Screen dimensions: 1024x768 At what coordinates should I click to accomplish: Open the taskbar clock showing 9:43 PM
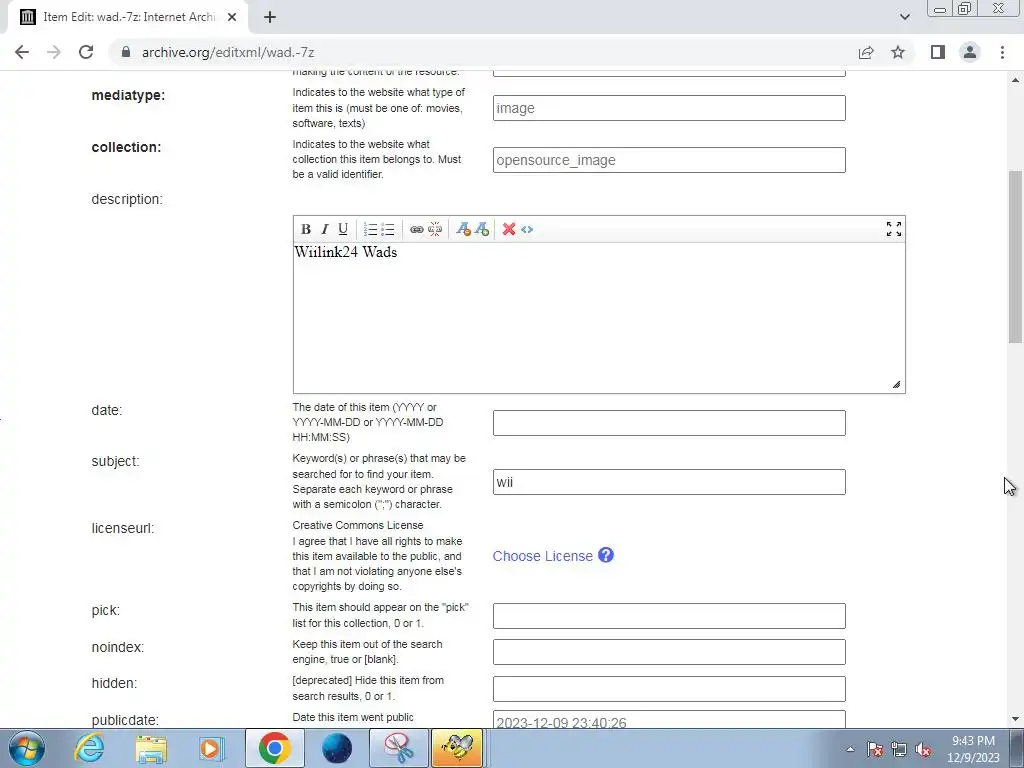(973, 749)
